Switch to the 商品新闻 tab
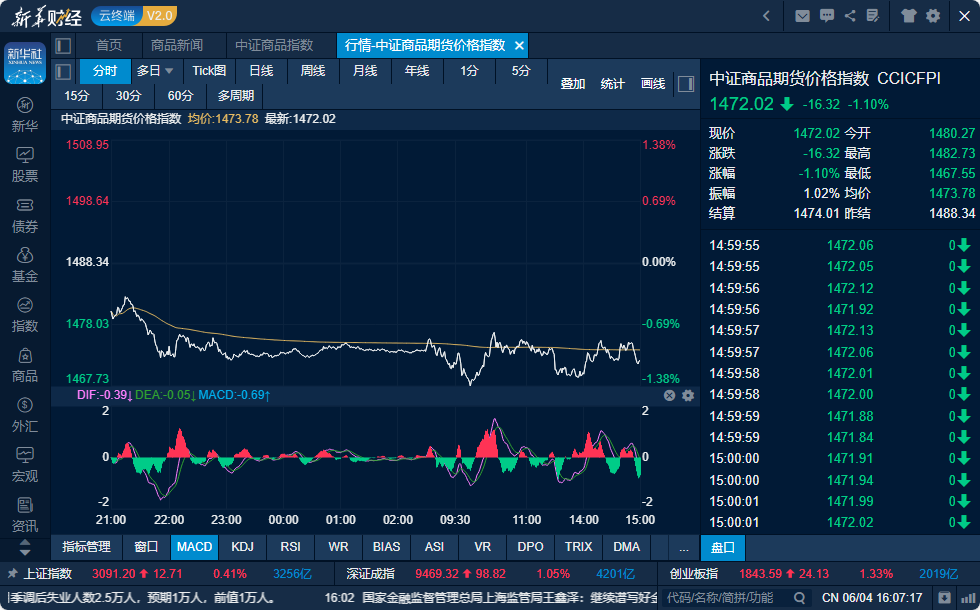The height and width of the screenshot is (610, 980). pyautogui.click(x=177, y=46)
